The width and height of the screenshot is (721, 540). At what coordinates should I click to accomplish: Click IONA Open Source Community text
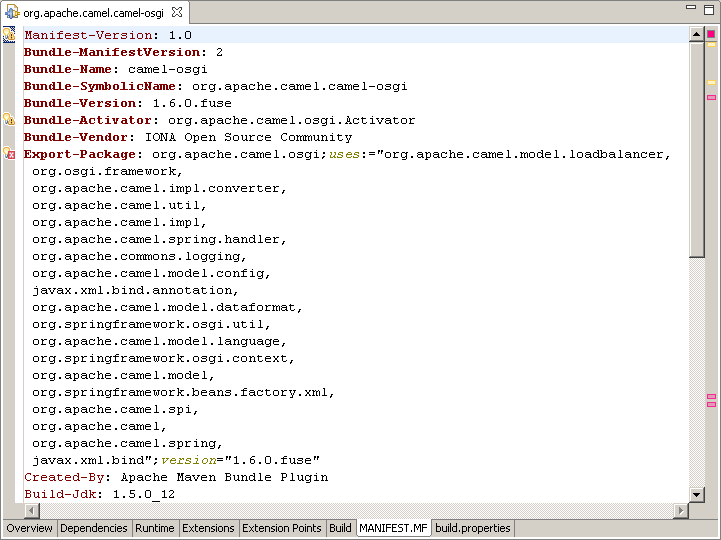point(249,137)
